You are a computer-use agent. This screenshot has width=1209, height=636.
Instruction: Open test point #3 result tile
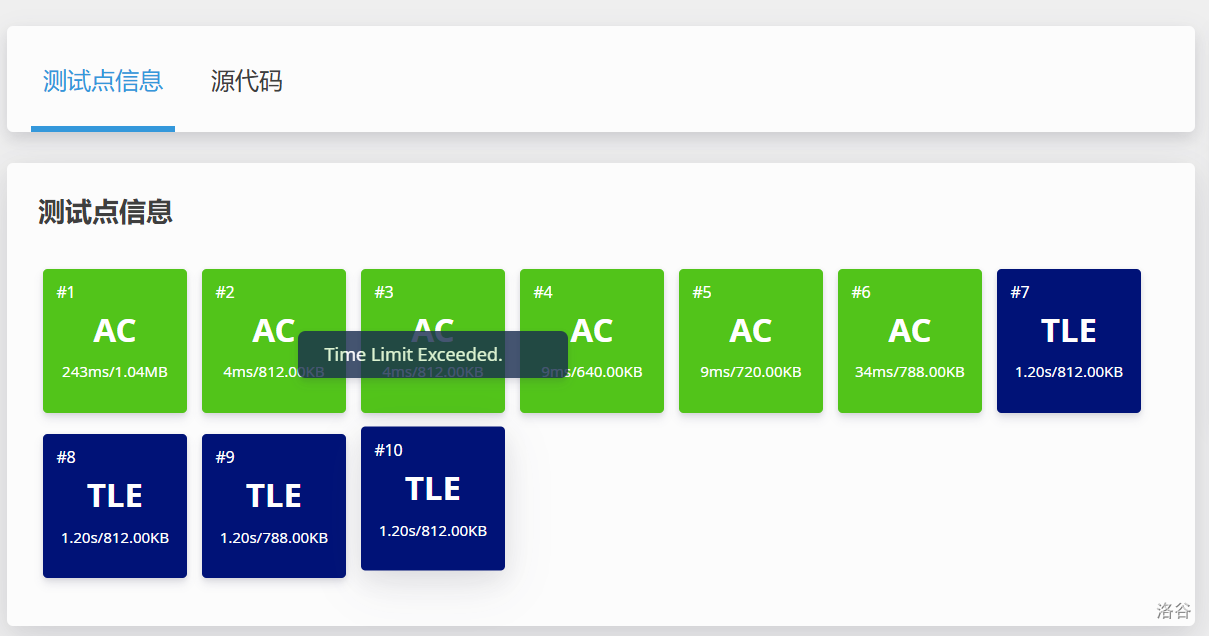pyautogui.click(x=433, y=300)
